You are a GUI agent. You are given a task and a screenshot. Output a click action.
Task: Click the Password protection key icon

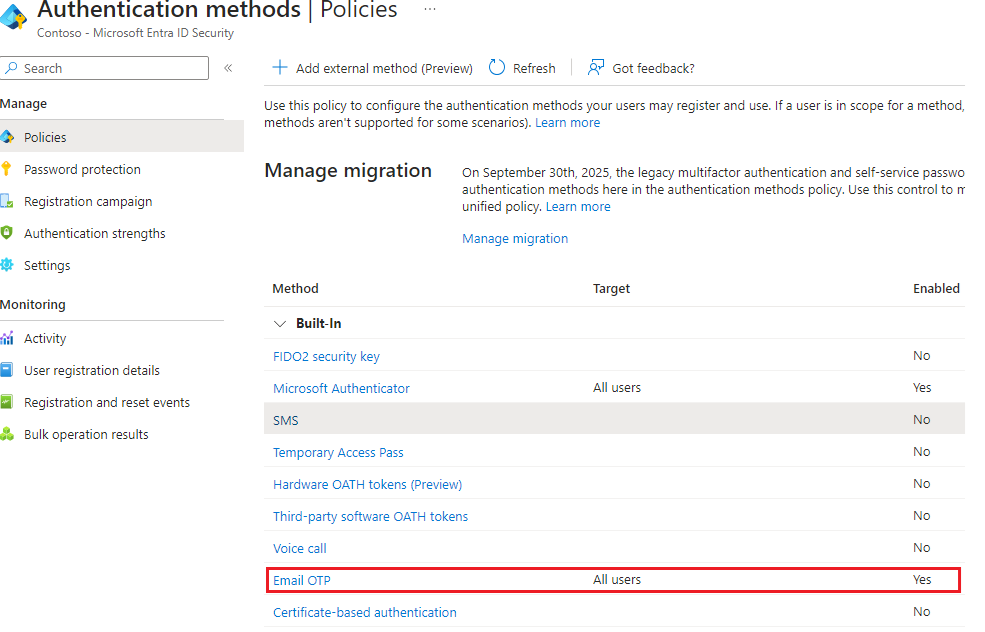[x=6, y=169]
